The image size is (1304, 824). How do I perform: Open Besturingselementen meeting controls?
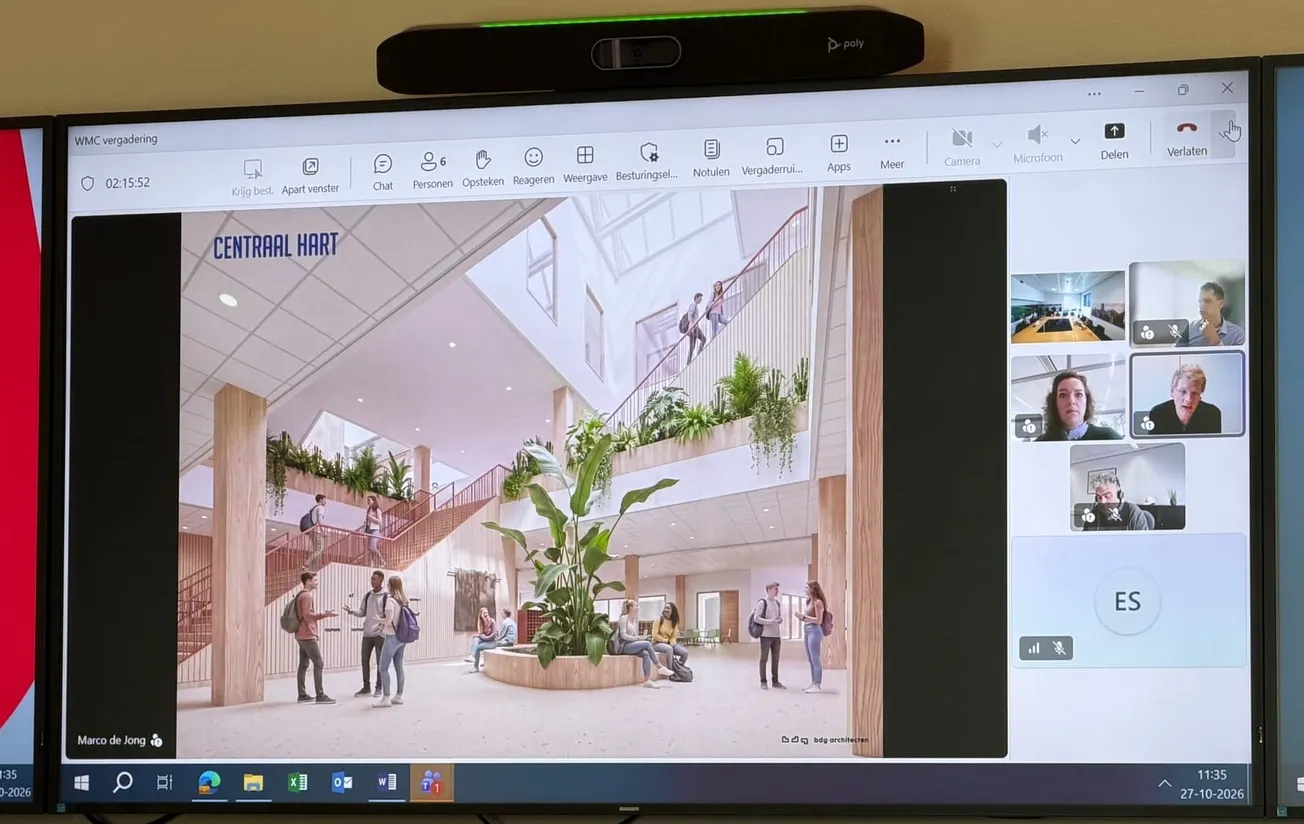click(647, 163)
